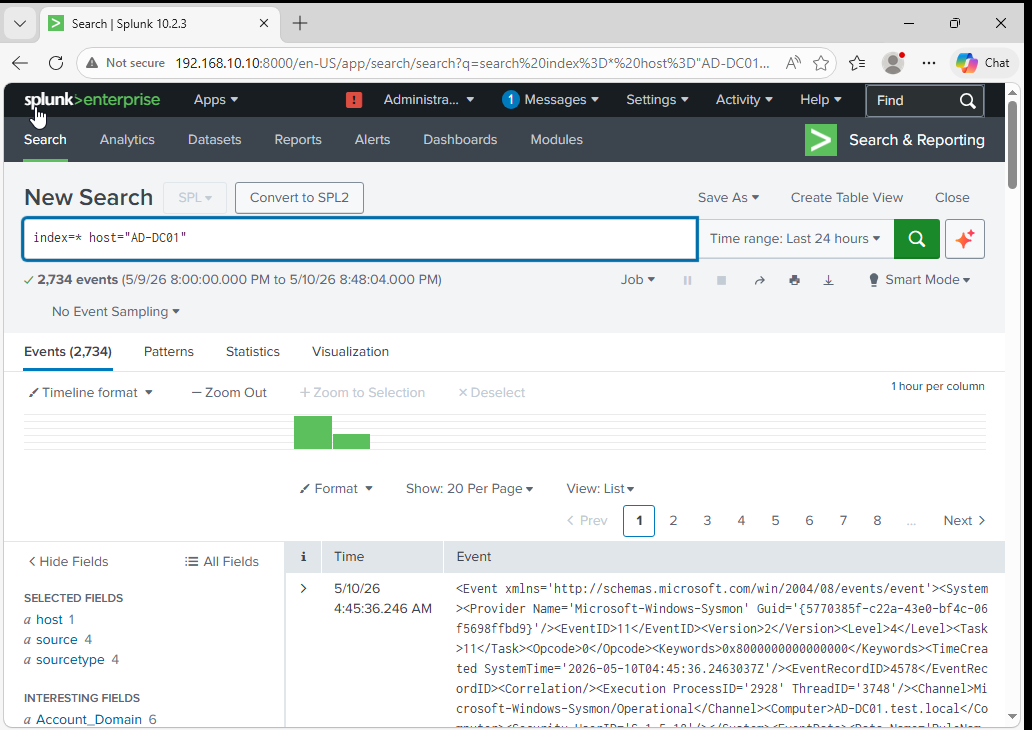This screenshot has height=730, width=1032.
Task: Open Copilot Chat in browser
Action: pyautogui.click(x=983, y=63)
